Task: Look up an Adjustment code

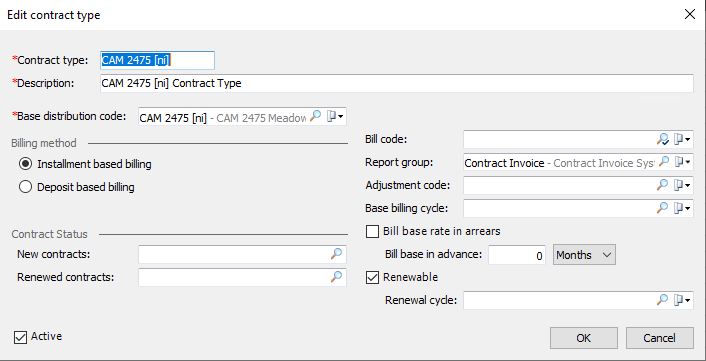Action: point(662,185)
